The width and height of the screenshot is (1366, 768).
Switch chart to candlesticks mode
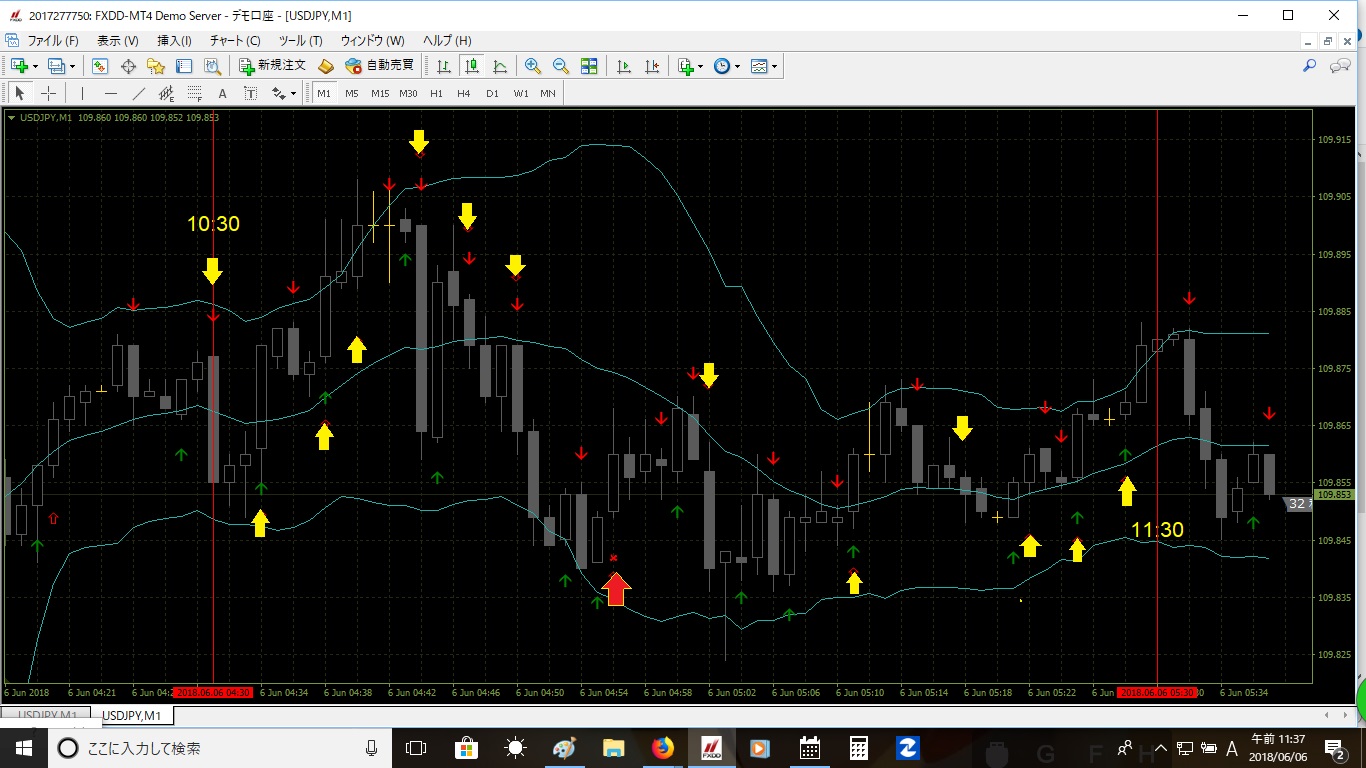pos(472,66)
